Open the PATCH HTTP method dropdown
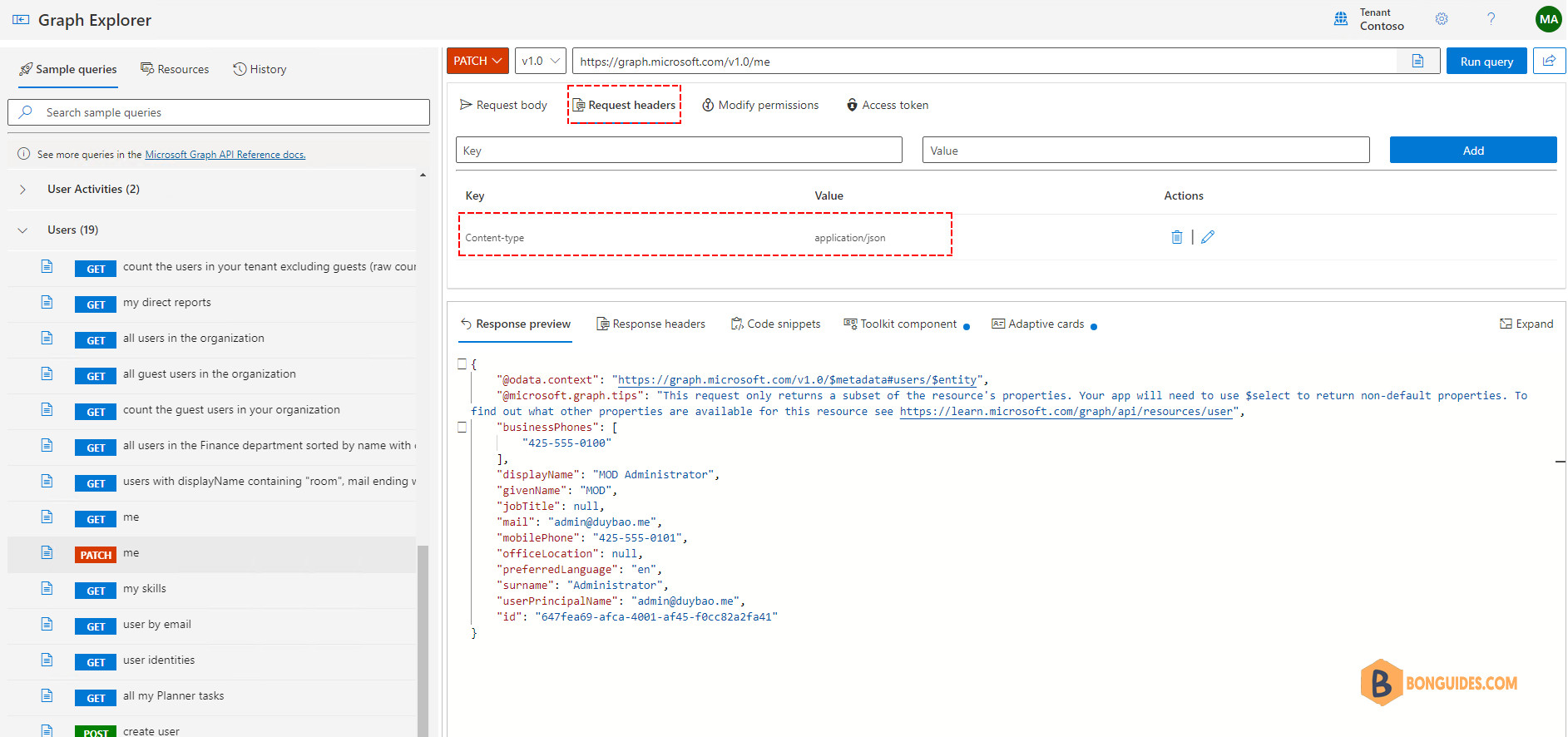 (x=477, y=61)
